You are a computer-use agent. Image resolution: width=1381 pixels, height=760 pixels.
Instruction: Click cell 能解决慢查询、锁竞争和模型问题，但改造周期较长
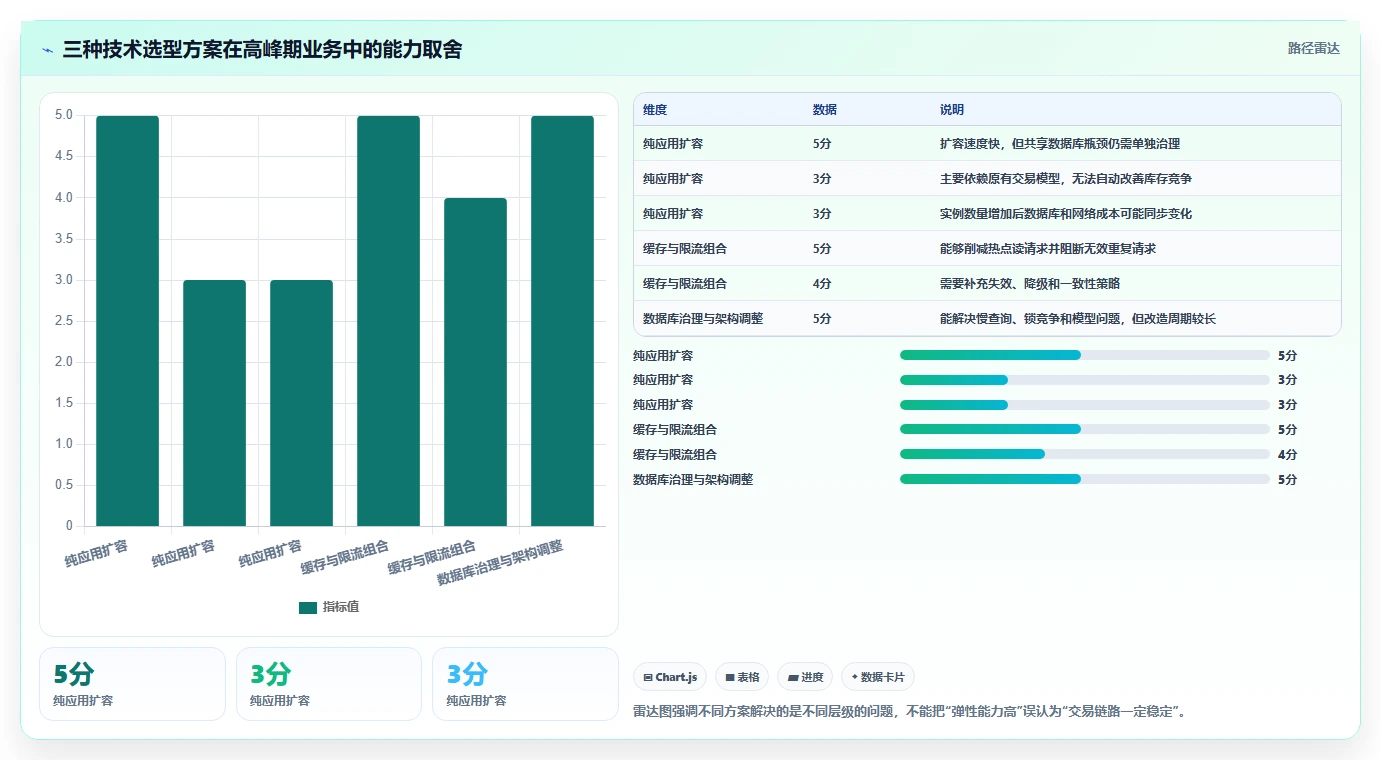[1078, 319]
